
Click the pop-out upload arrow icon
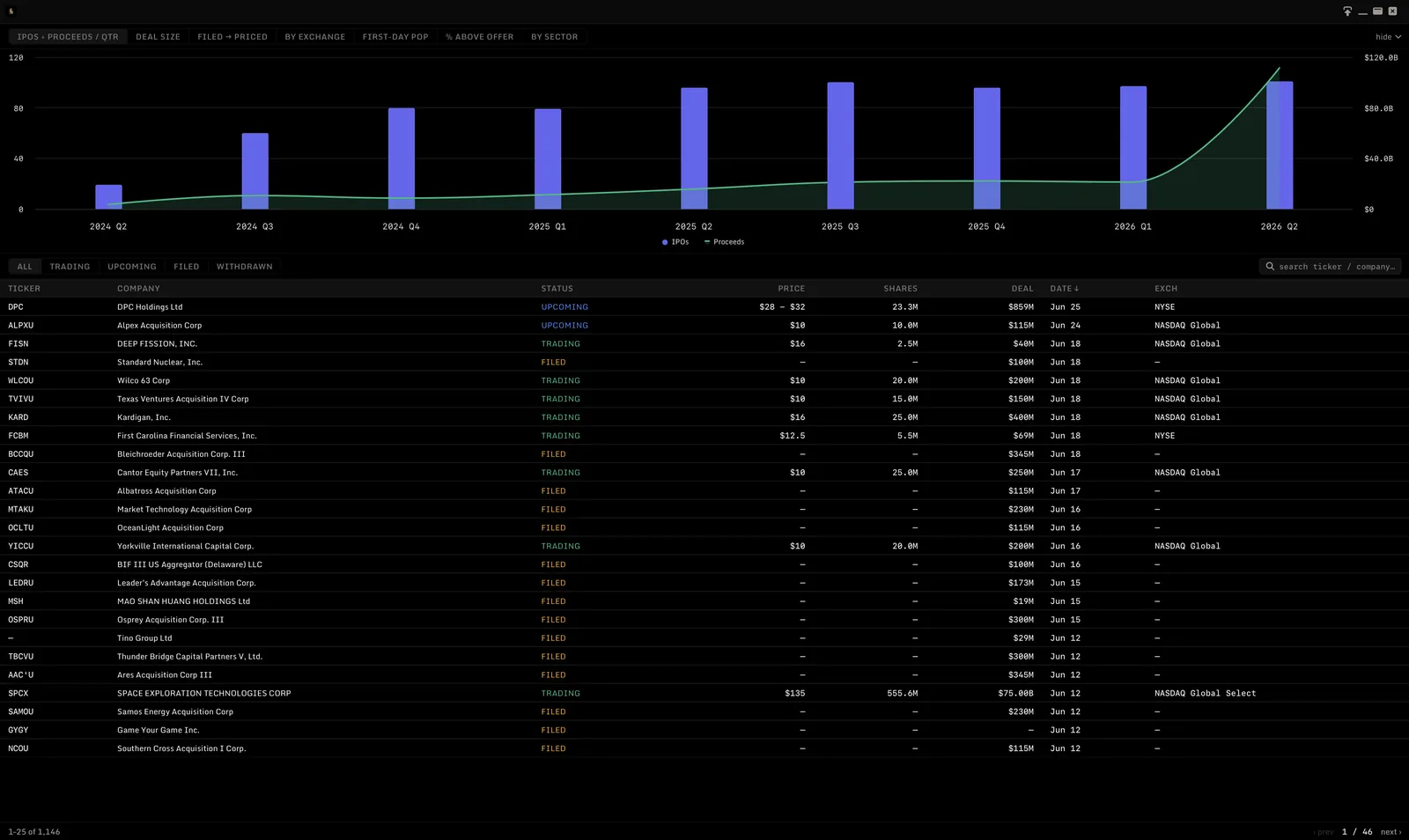point(1347,11)
